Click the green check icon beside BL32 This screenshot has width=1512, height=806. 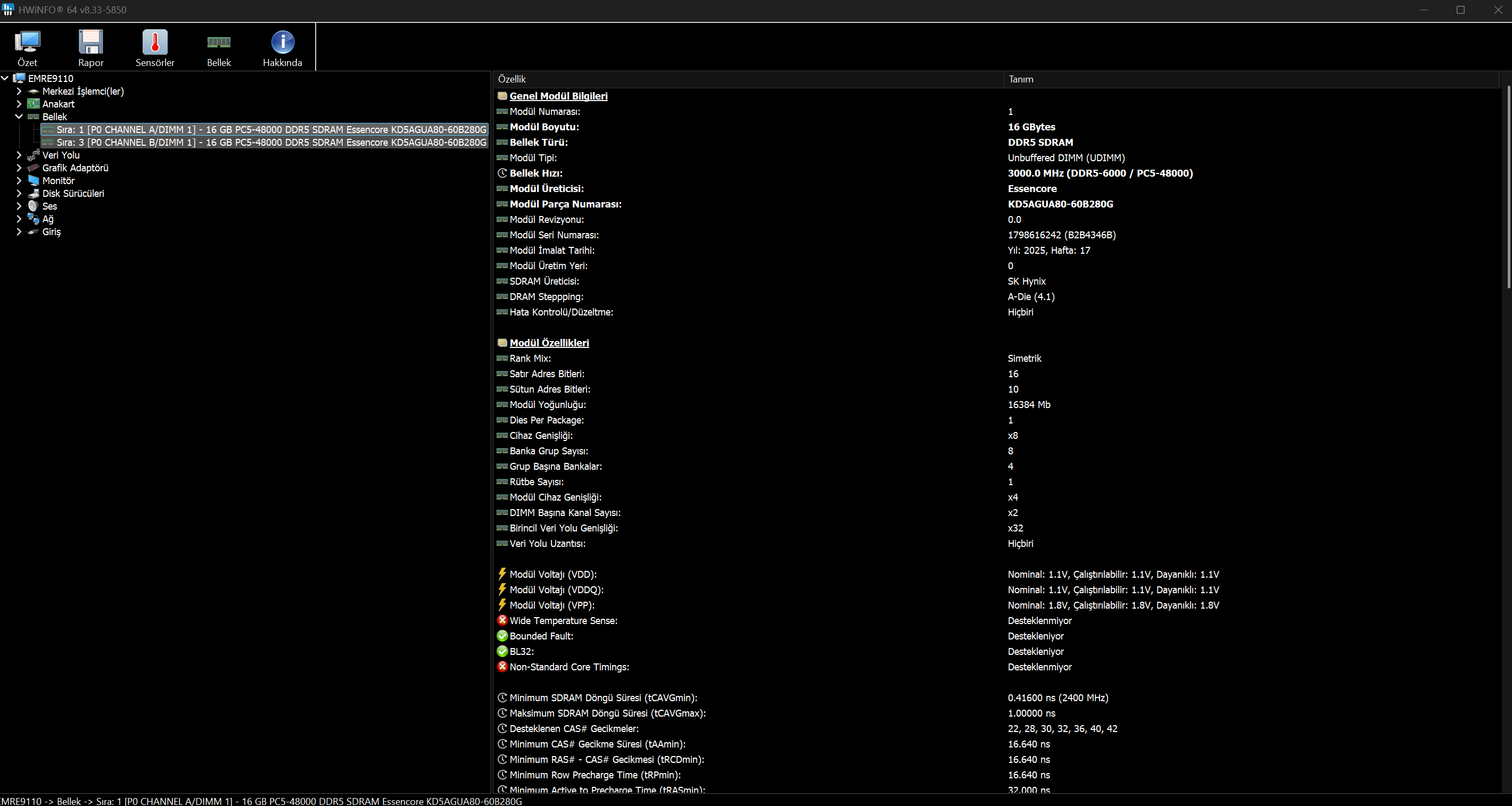(502, 651)
